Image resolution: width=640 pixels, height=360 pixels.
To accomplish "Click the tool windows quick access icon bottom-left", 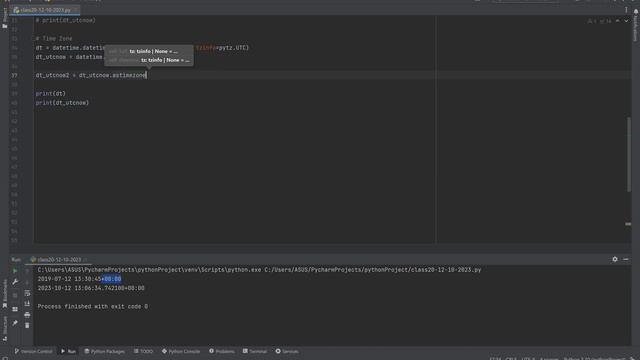I will (5, 358).
